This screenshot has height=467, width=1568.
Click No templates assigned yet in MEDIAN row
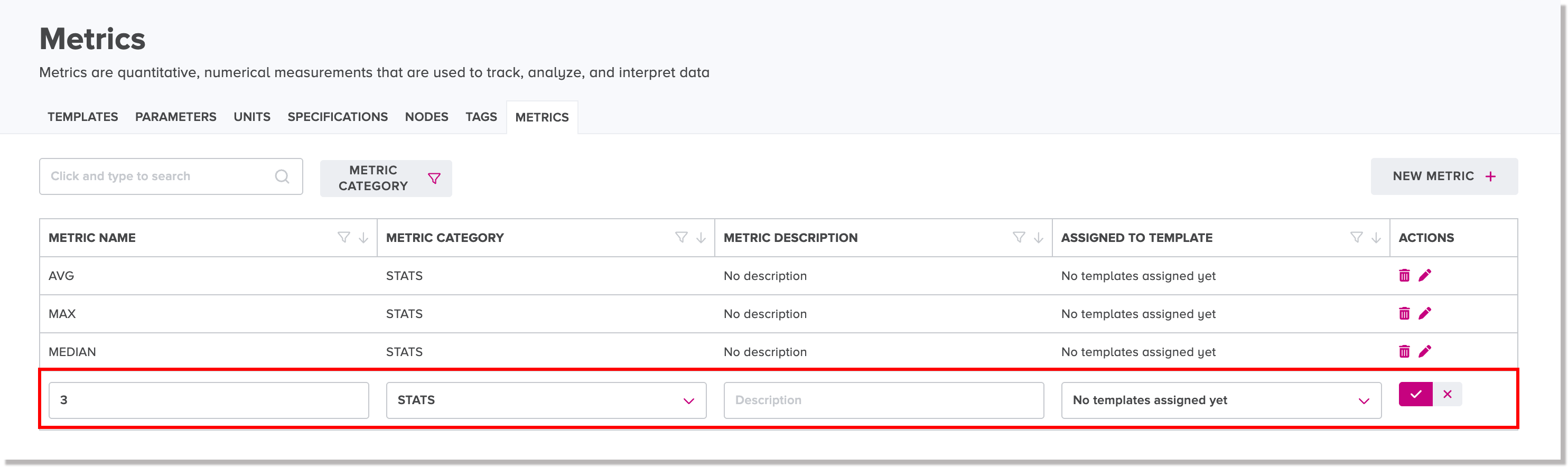pos(1138,352)
